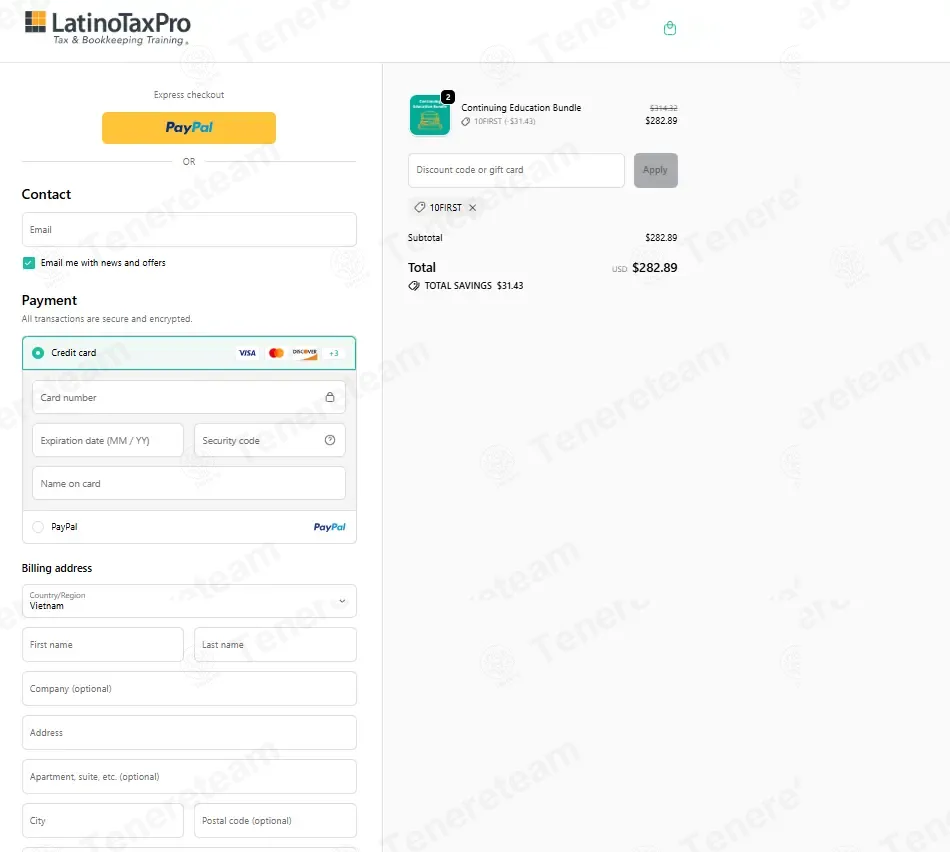The width and height of the screenshot is (950, 852).
Task: Focus the Postal code (optional) field
Action: pyautogui.click(x=275, y=821)
